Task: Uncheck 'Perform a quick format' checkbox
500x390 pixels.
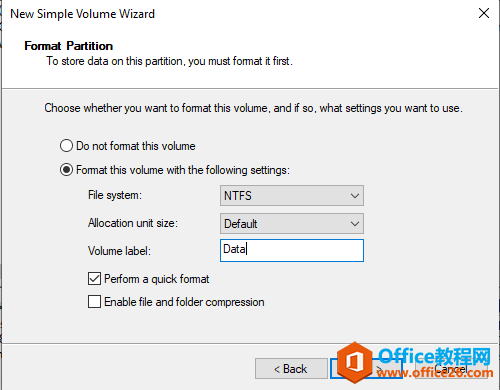Action: pos(94,279)
